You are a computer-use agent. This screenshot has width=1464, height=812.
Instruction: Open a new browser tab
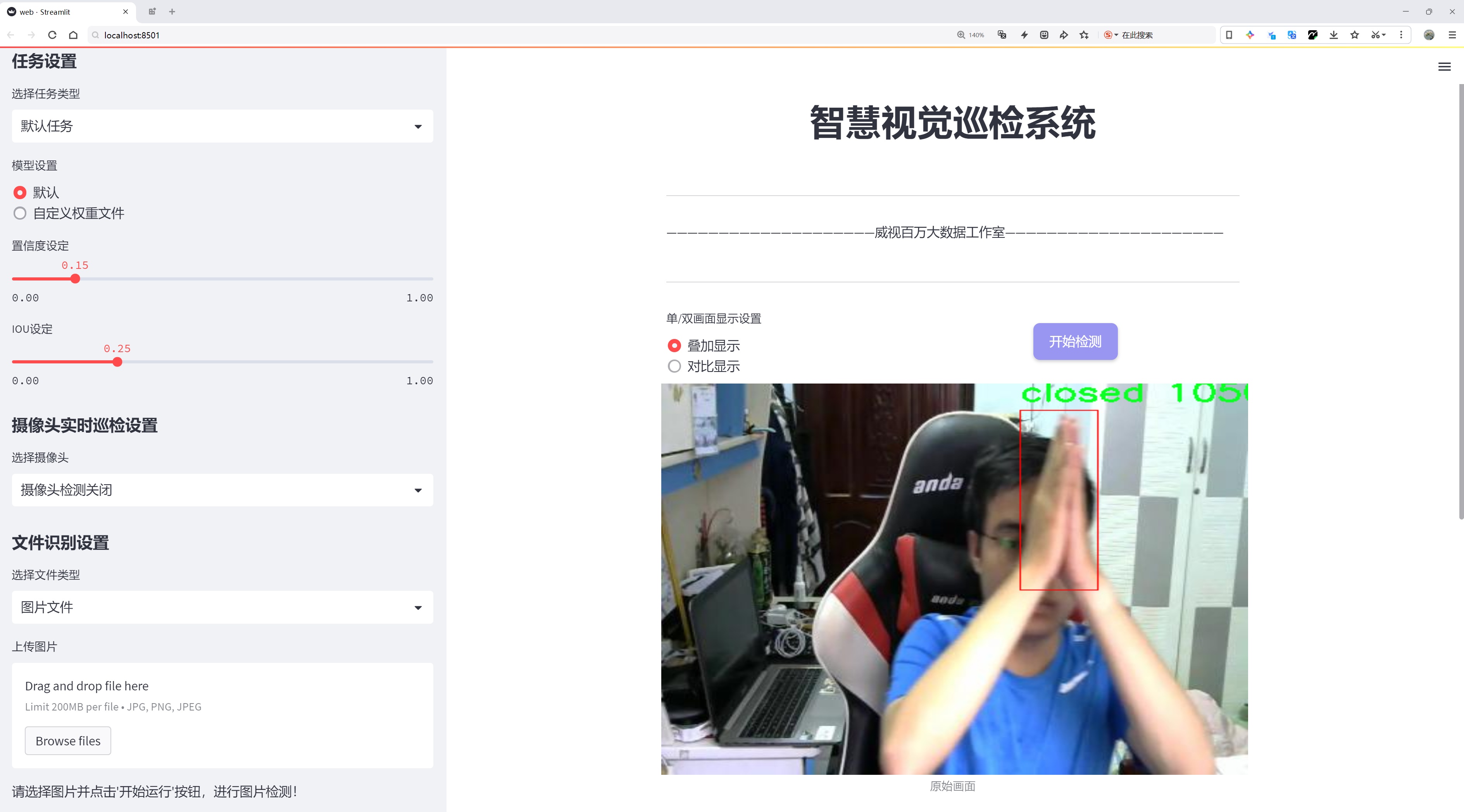172,11
